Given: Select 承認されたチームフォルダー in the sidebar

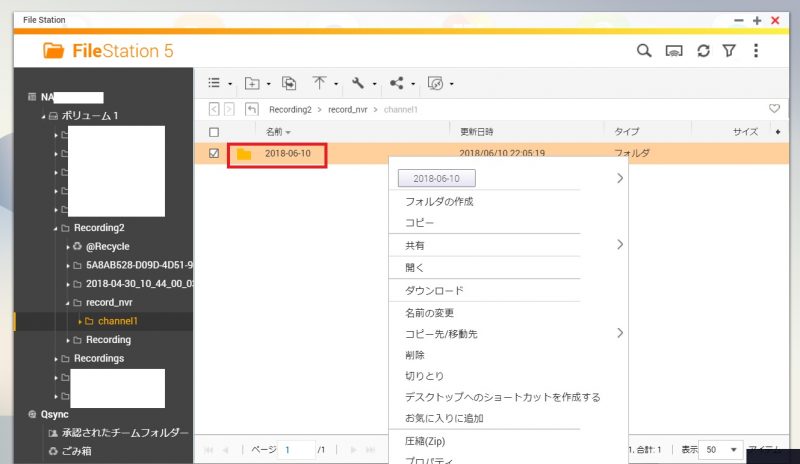Looking at the screenshot, I should (x=125, y=433).
